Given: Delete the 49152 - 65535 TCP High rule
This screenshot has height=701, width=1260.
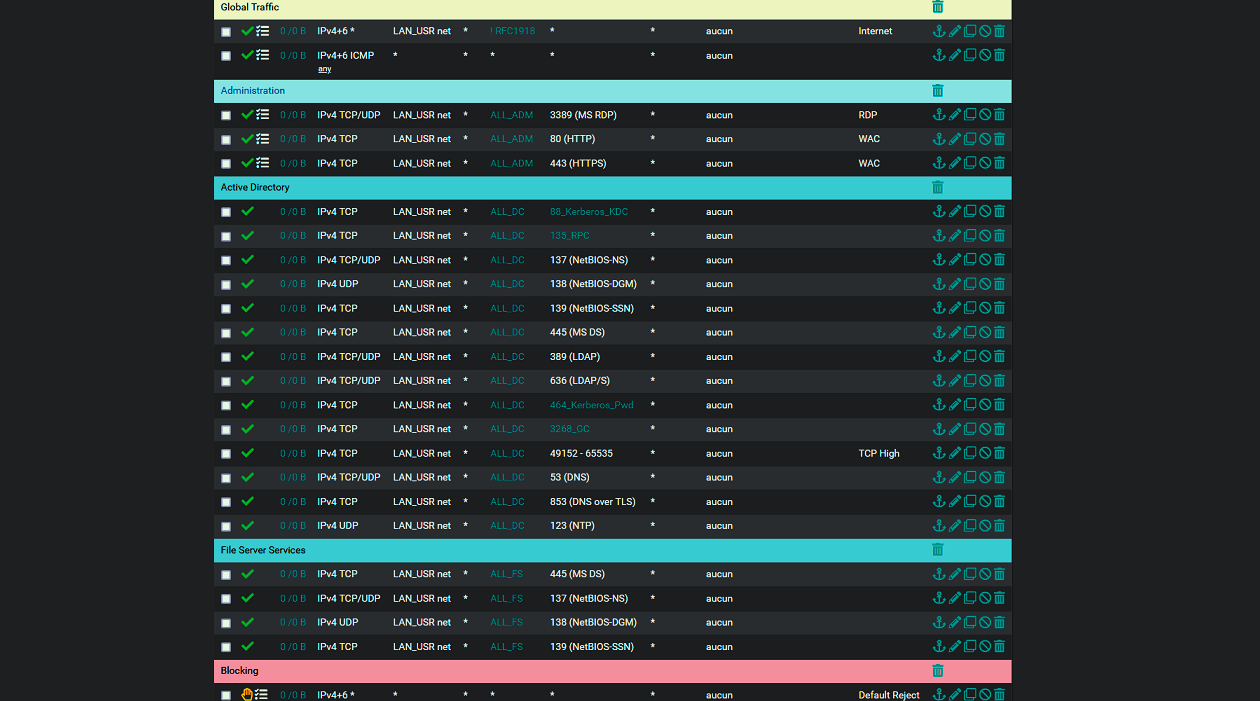Looking at the screenshot, I should tap(1000, 454).
